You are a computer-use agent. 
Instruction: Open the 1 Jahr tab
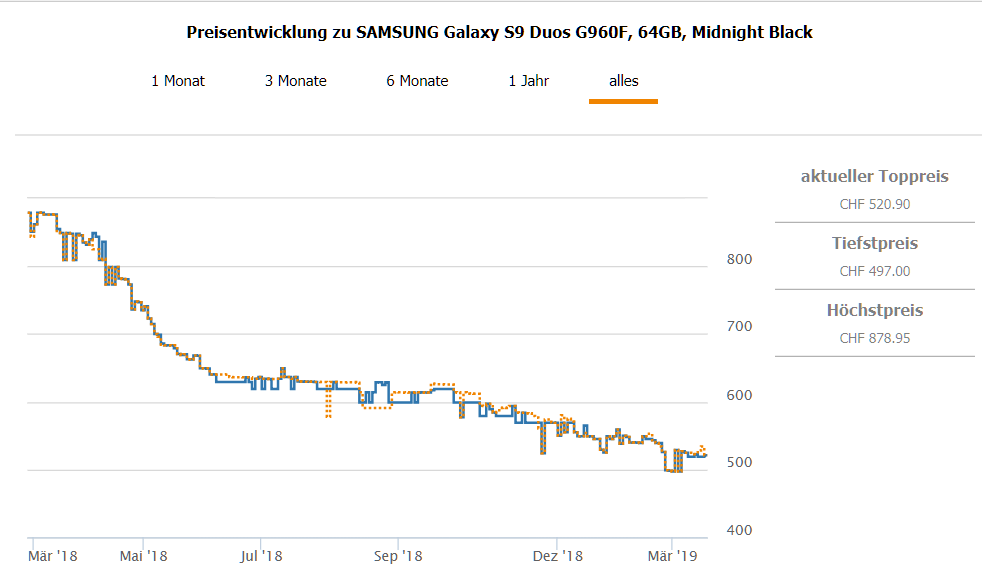pyautogui.click(x=528, y=81)
